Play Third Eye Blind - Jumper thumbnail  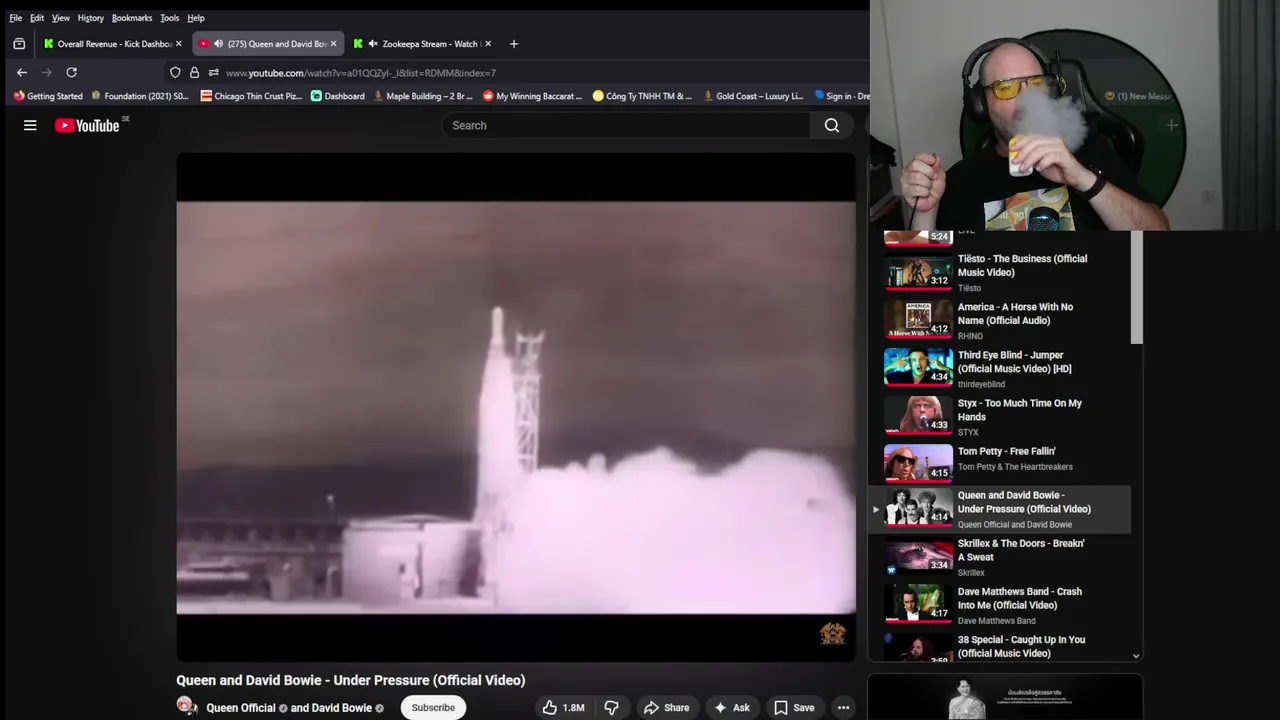[x=918, y=367]
